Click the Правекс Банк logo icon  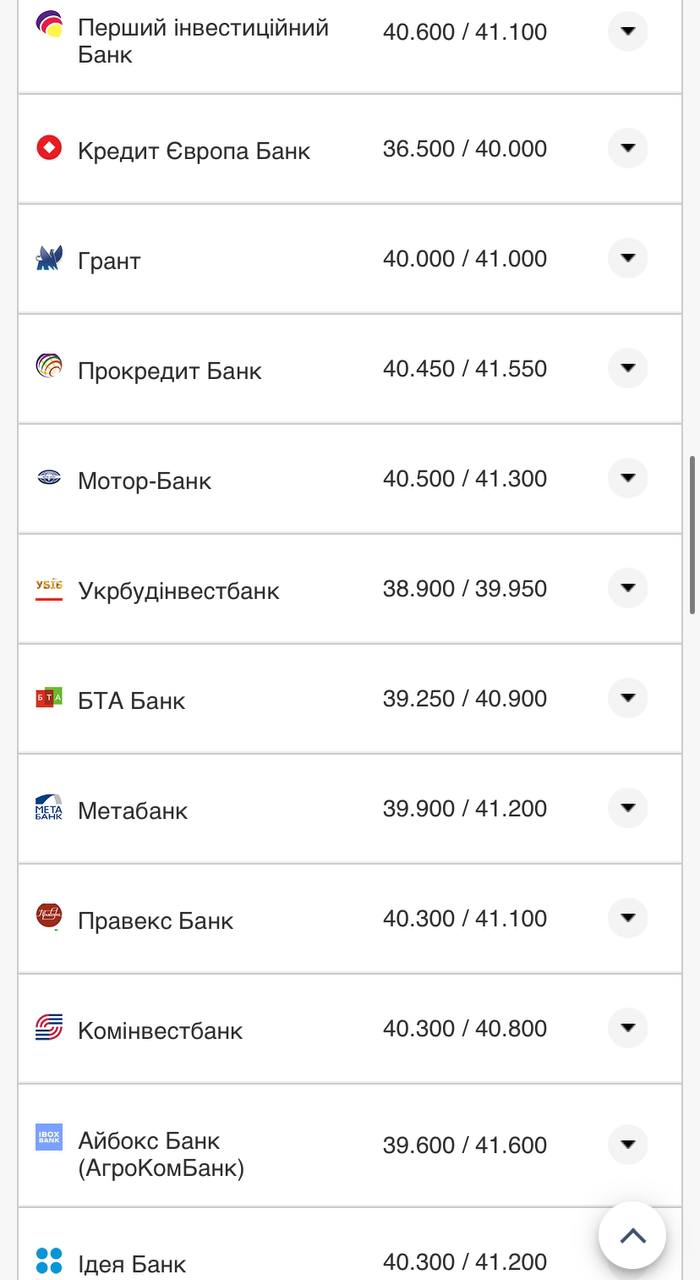[x=49, y=916]
